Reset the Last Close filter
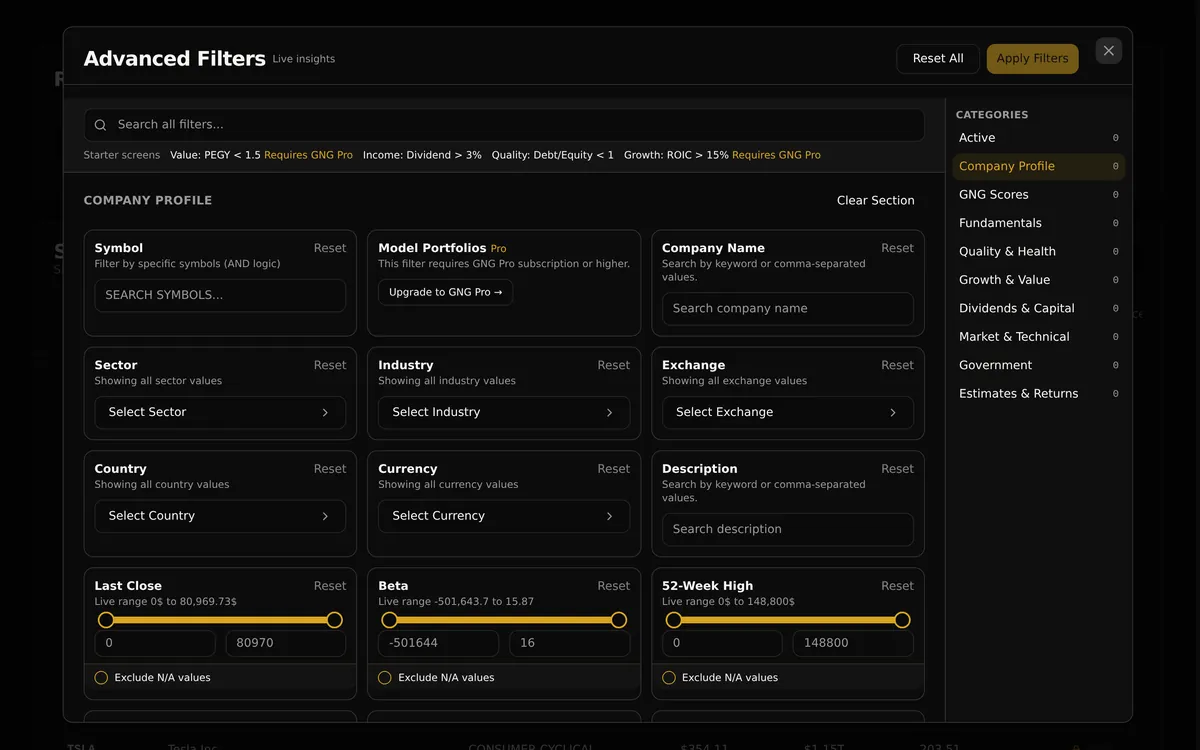 tap(330, 587)
